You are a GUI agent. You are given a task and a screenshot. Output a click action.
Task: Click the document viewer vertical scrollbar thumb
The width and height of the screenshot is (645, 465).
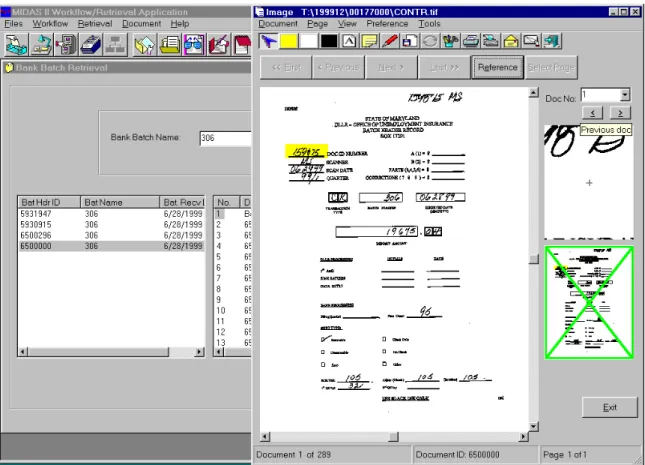tap(534, 258)
